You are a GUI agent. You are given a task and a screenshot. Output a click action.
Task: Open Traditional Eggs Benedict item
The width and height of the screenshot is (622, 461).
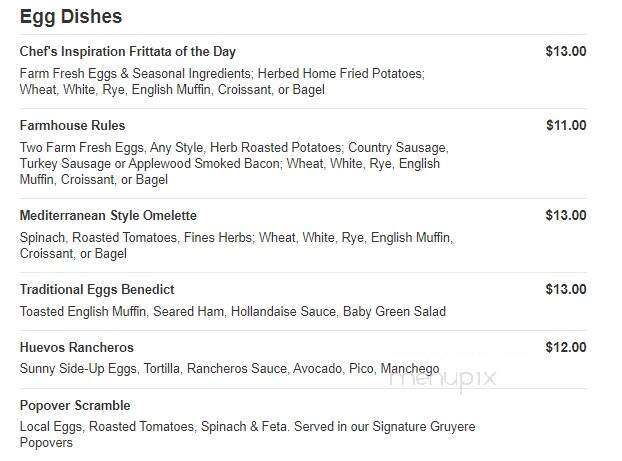click(x=97, y=290)
